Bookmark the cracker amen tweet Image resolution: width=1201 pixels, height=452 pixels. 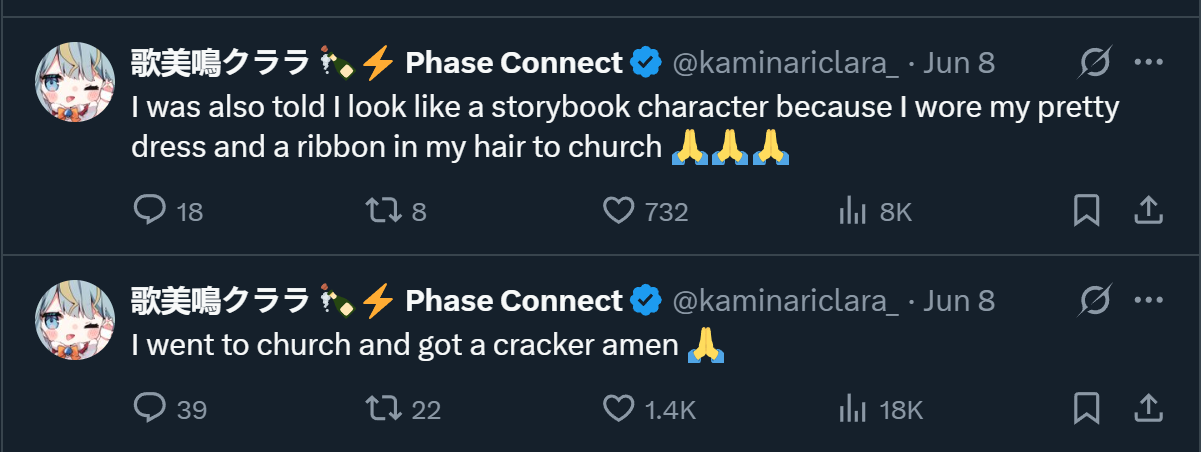(x=1086, y=408)
